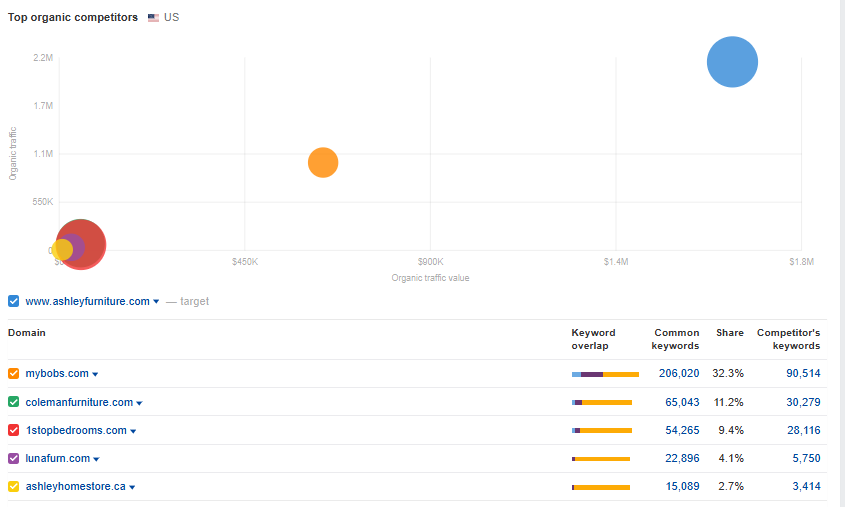Click the colemanfurniture.com keyword overlap bar
845x507 pixels.
602,402
